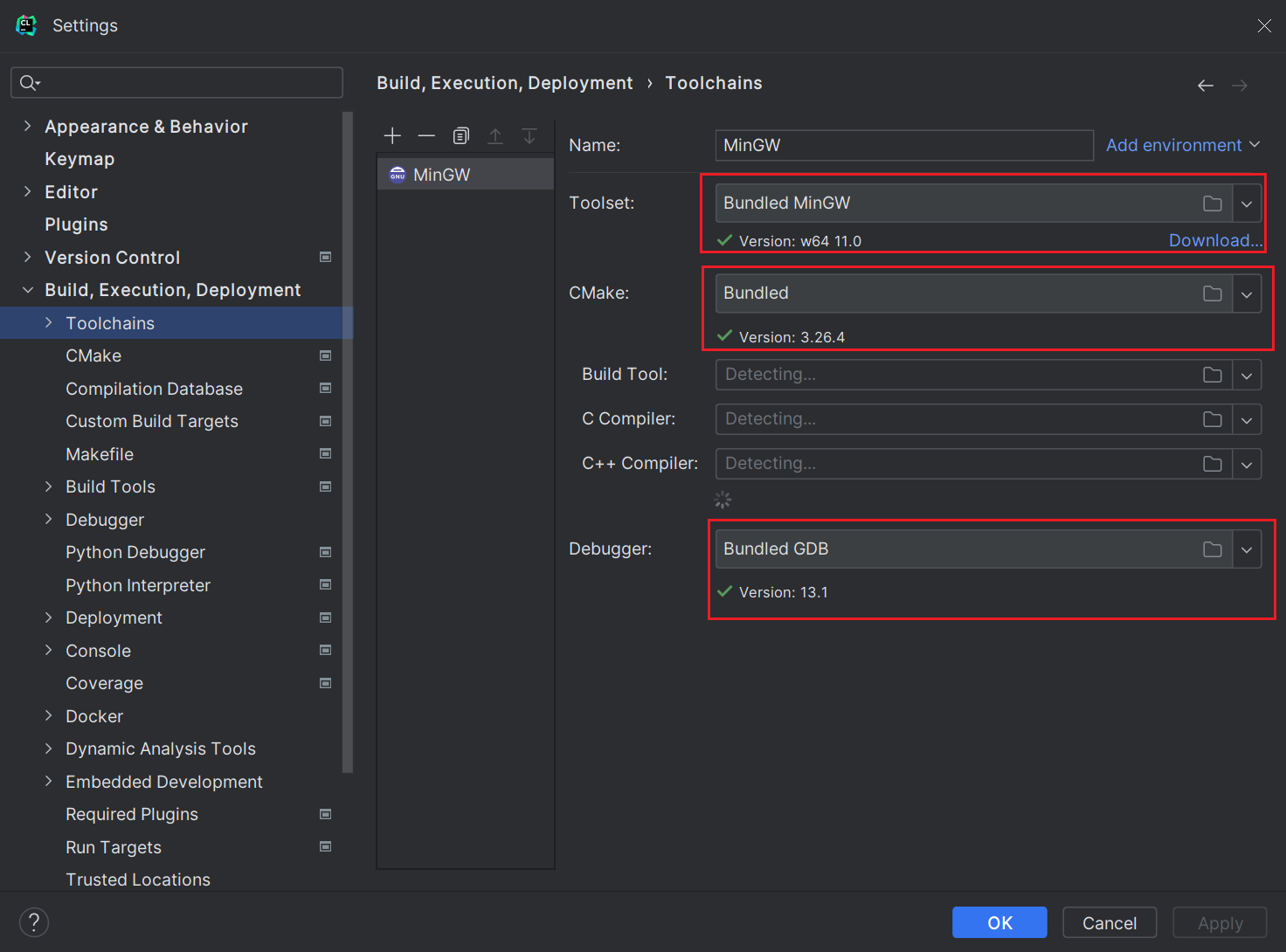The image size is (1286, 952).
Task: Open Toolset dropdown arrow
Action: coord(1247,204)
